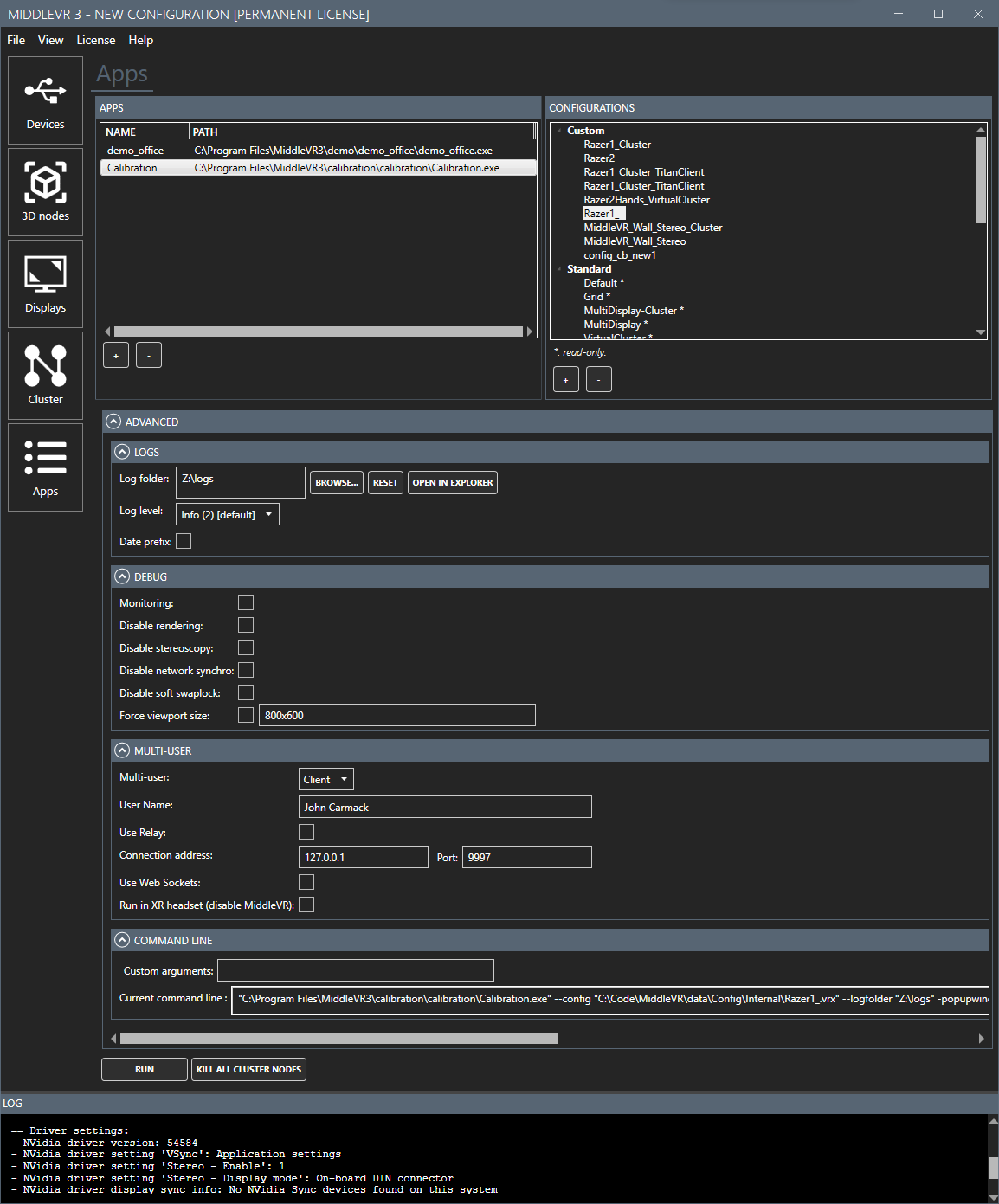This screenshot has width=999, height=1204.
Task: Enable Disable network synchro checkbox
Action: tap(246, 670)
